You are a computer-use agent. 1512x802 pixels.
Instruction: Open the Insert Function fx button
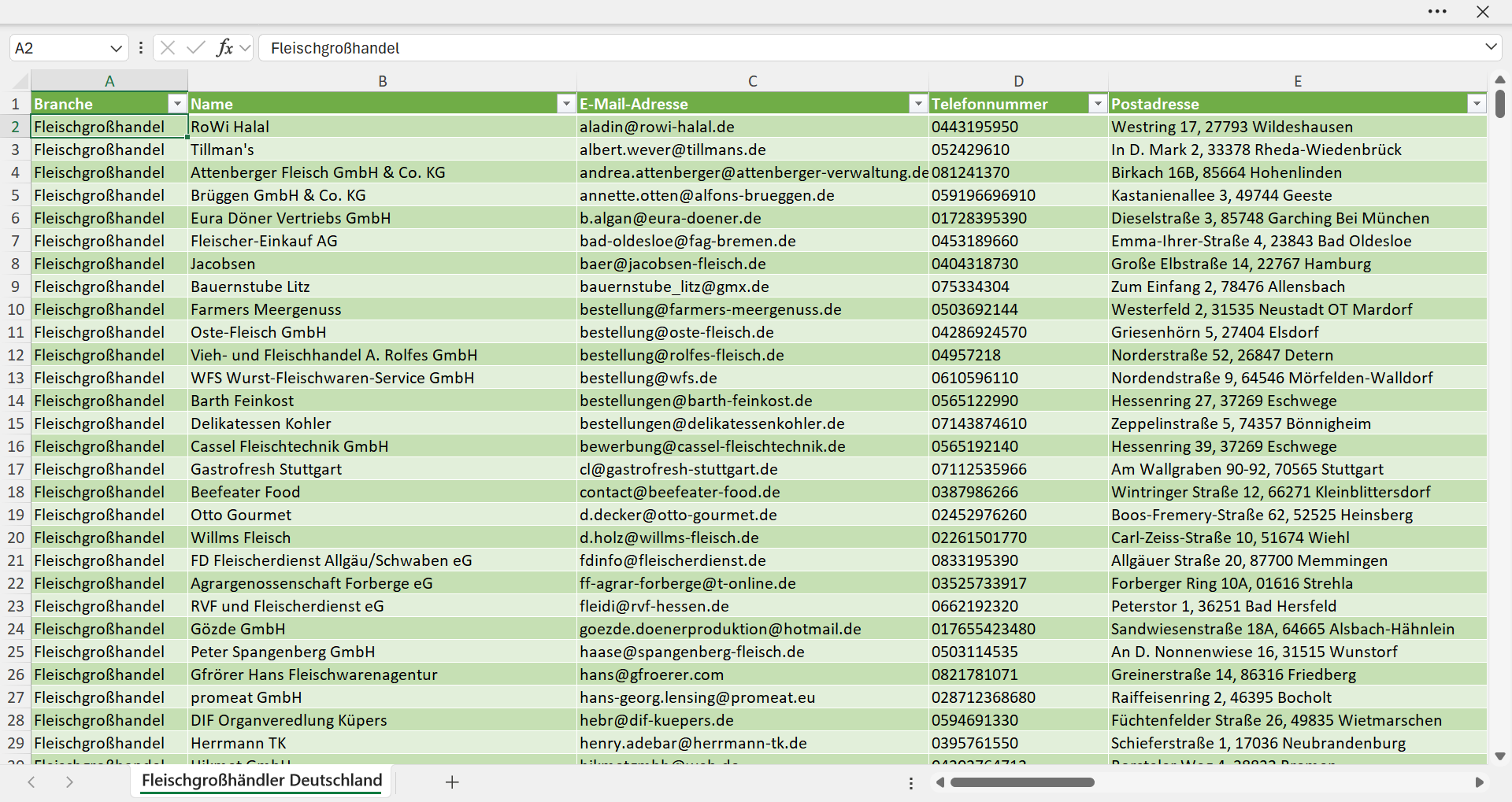(x=224, y=48)
